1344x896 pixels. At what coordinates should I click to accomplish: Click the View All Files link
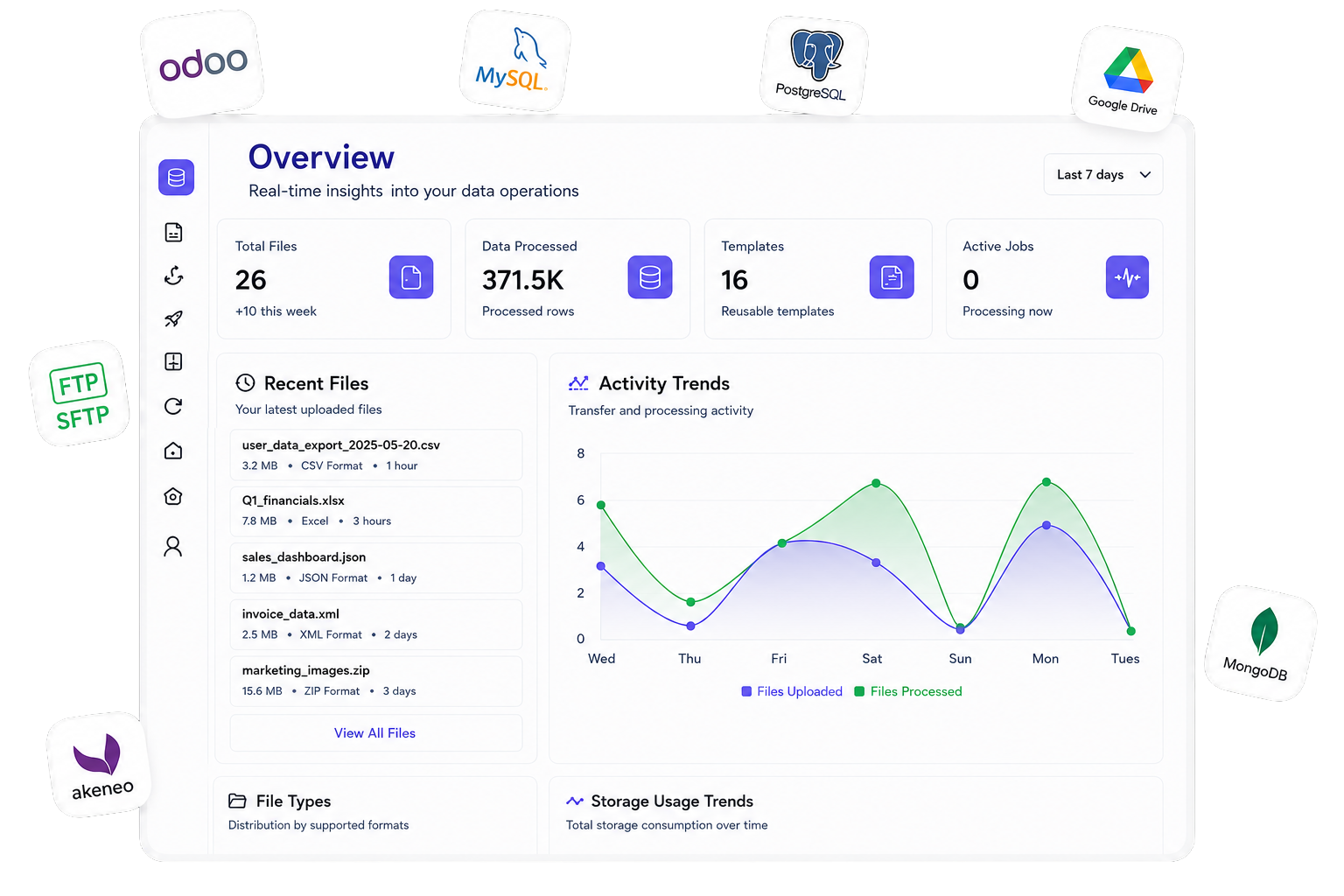375,733
